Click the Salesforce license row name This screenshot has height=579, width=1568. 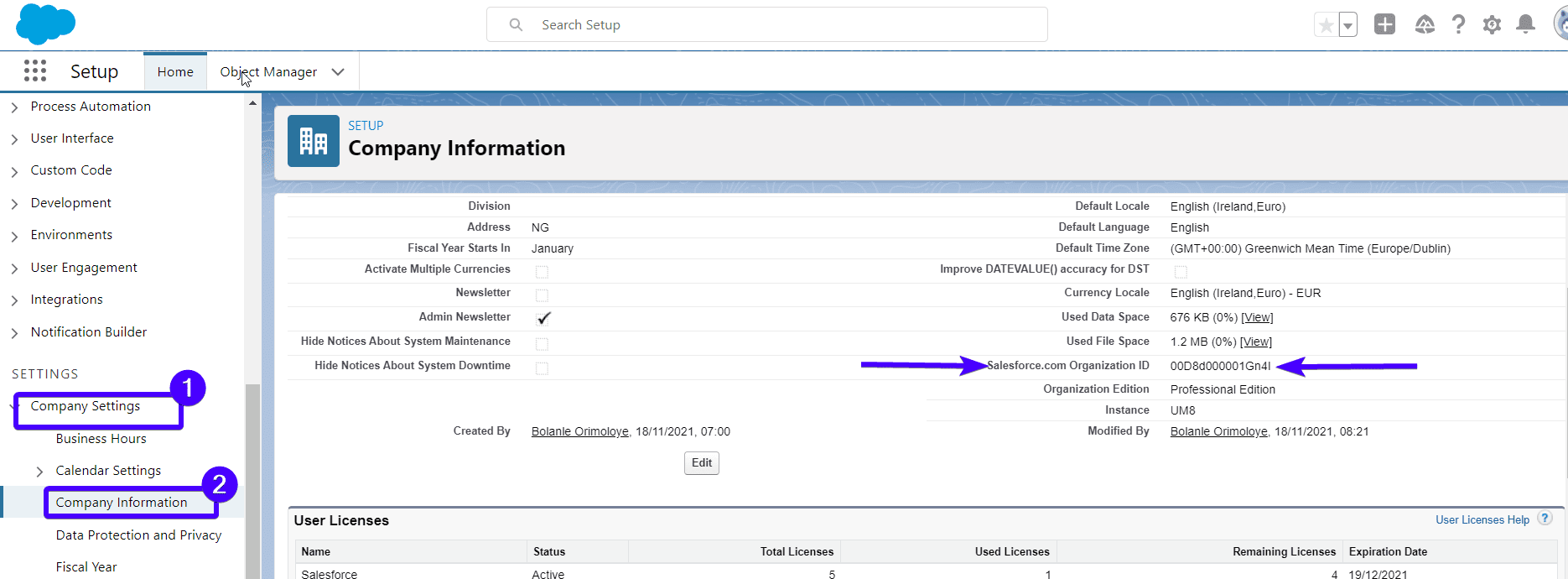[x=330, y=574]
